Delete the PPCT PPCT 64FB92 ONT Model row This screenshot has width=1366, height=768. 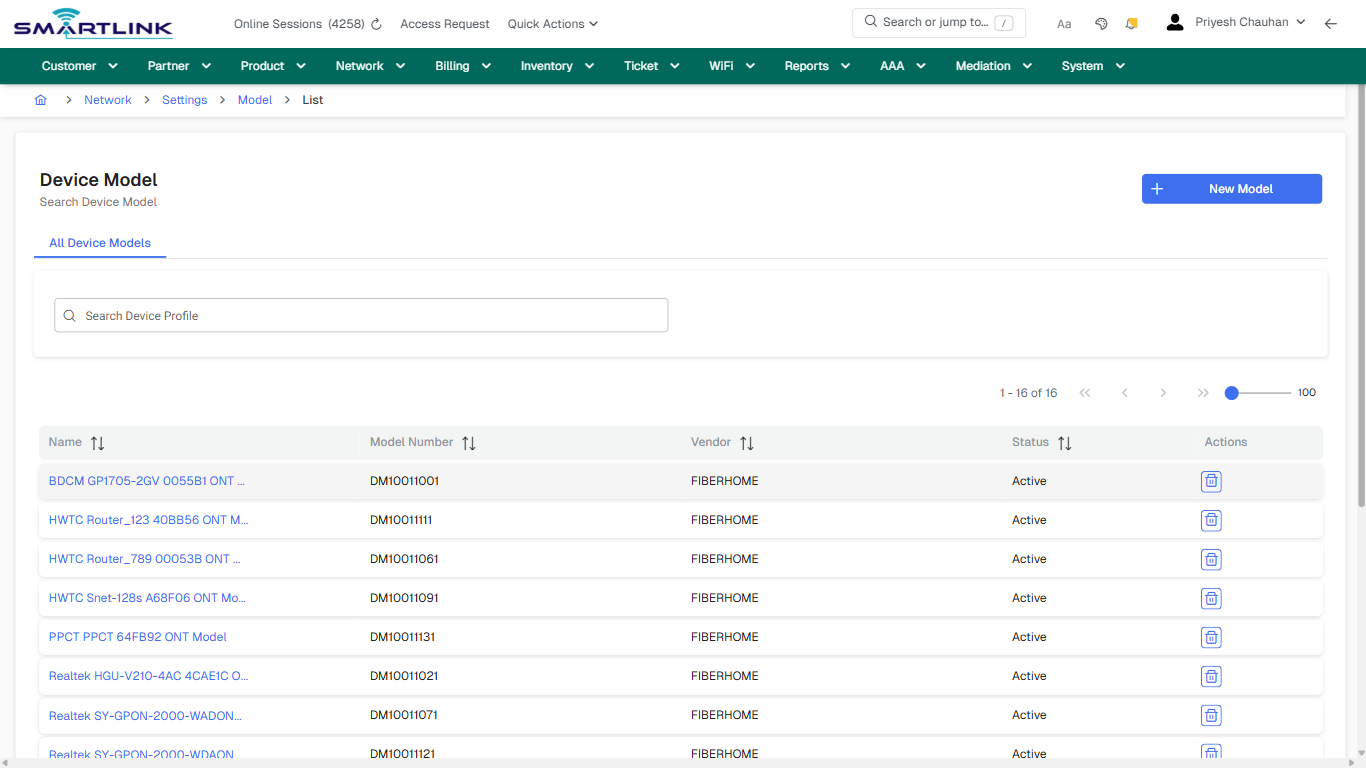(1211, 637)
